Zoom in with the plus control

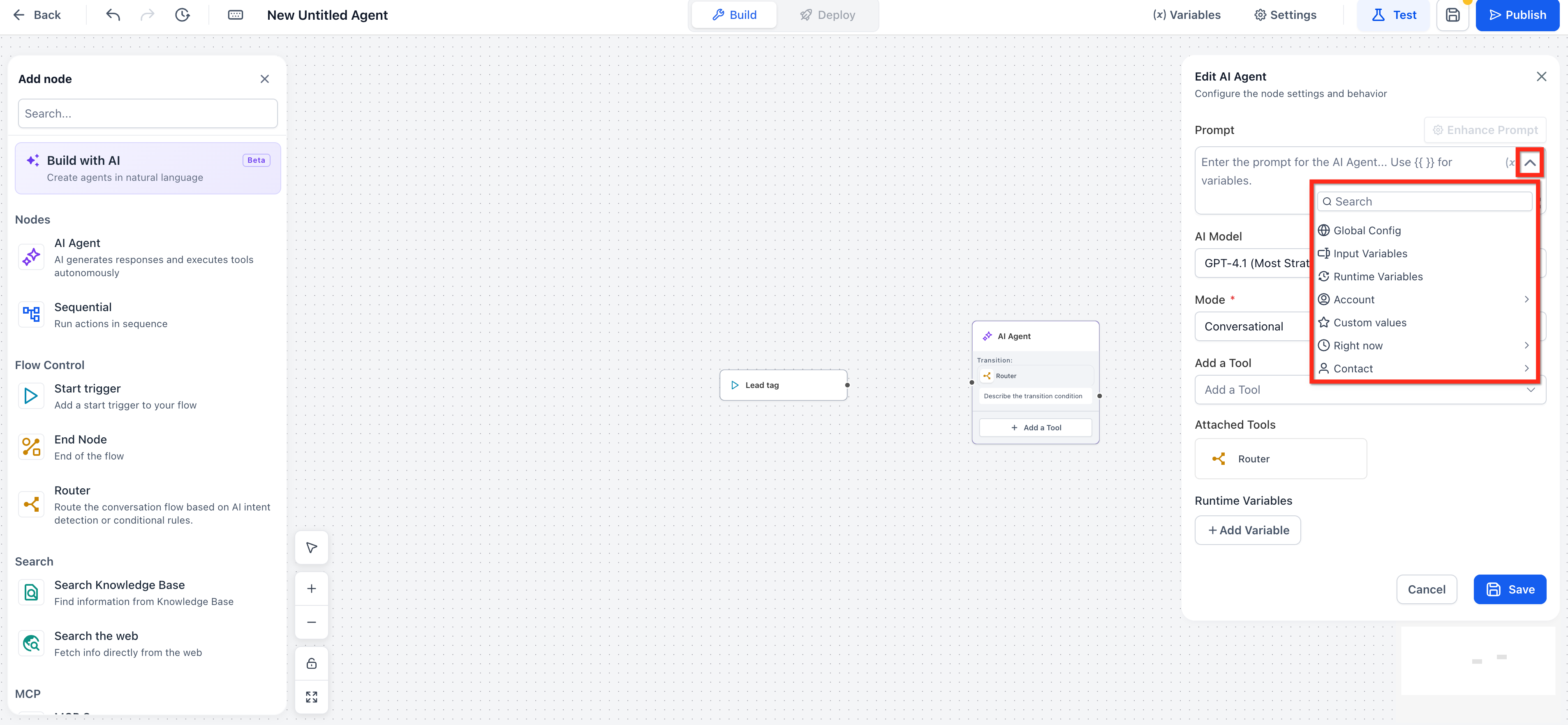(312, 589)
